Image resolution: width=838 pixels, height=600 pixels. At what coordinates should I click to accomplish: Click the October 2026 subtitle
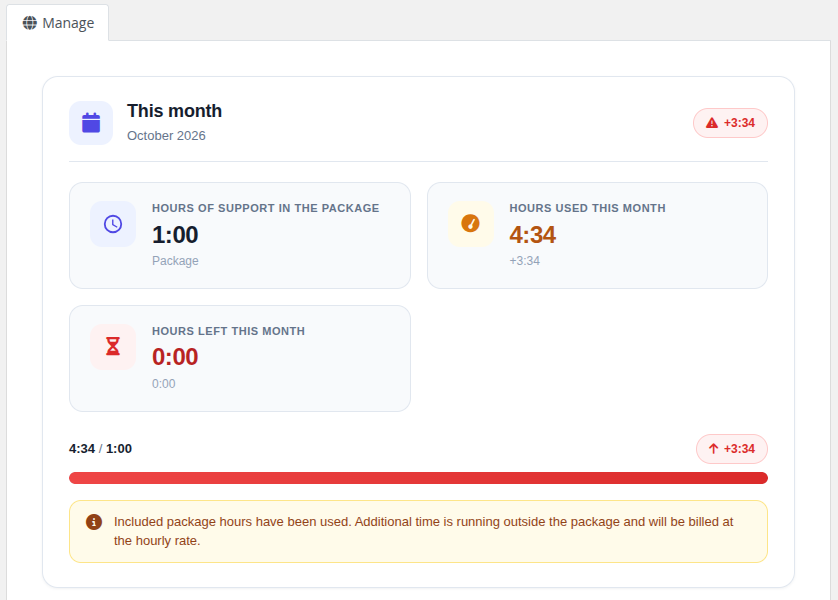[x=166, y=136]
